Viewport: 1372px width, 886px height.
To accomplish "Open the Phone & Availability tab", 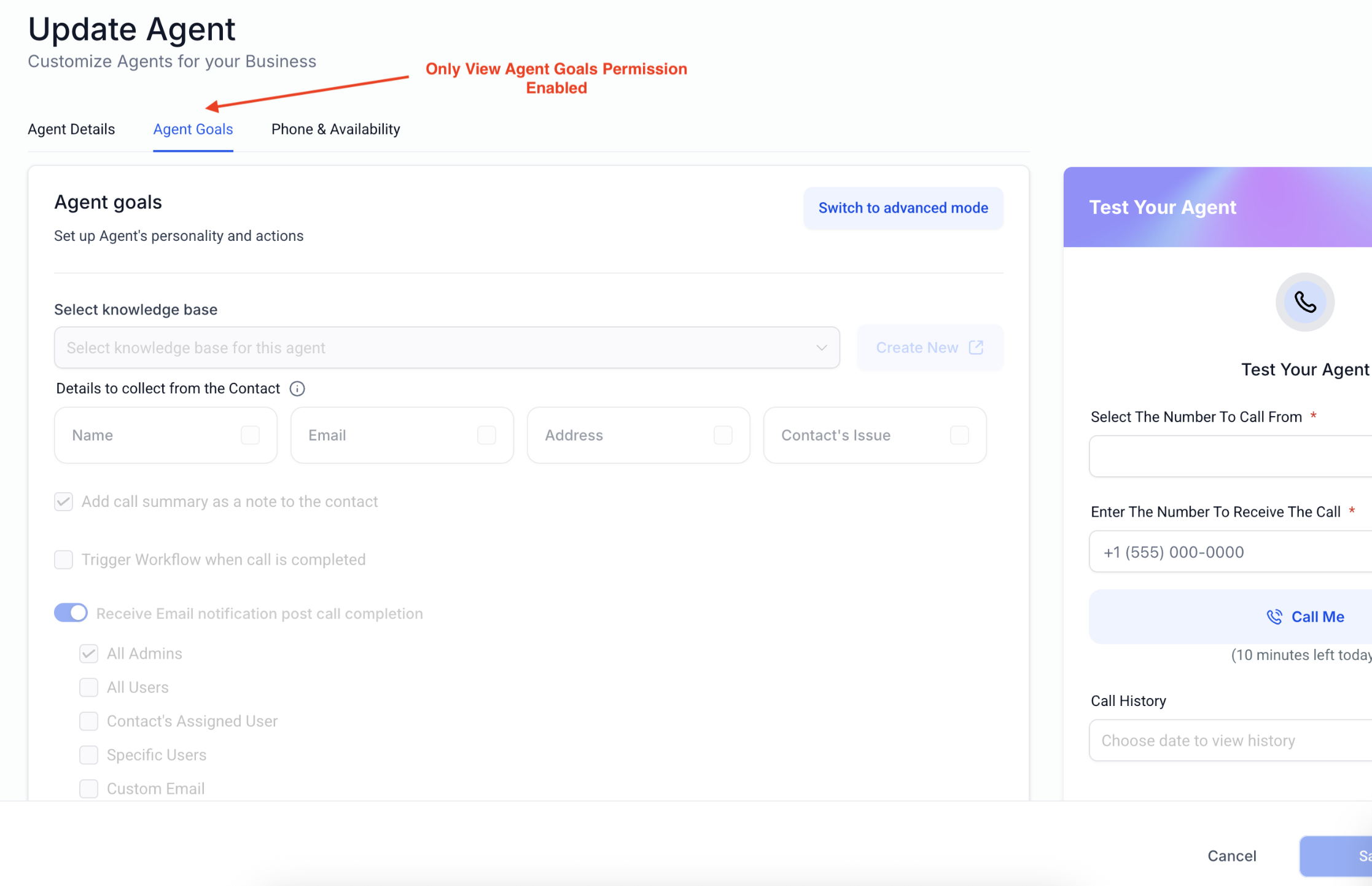I will tap(336, 129).
